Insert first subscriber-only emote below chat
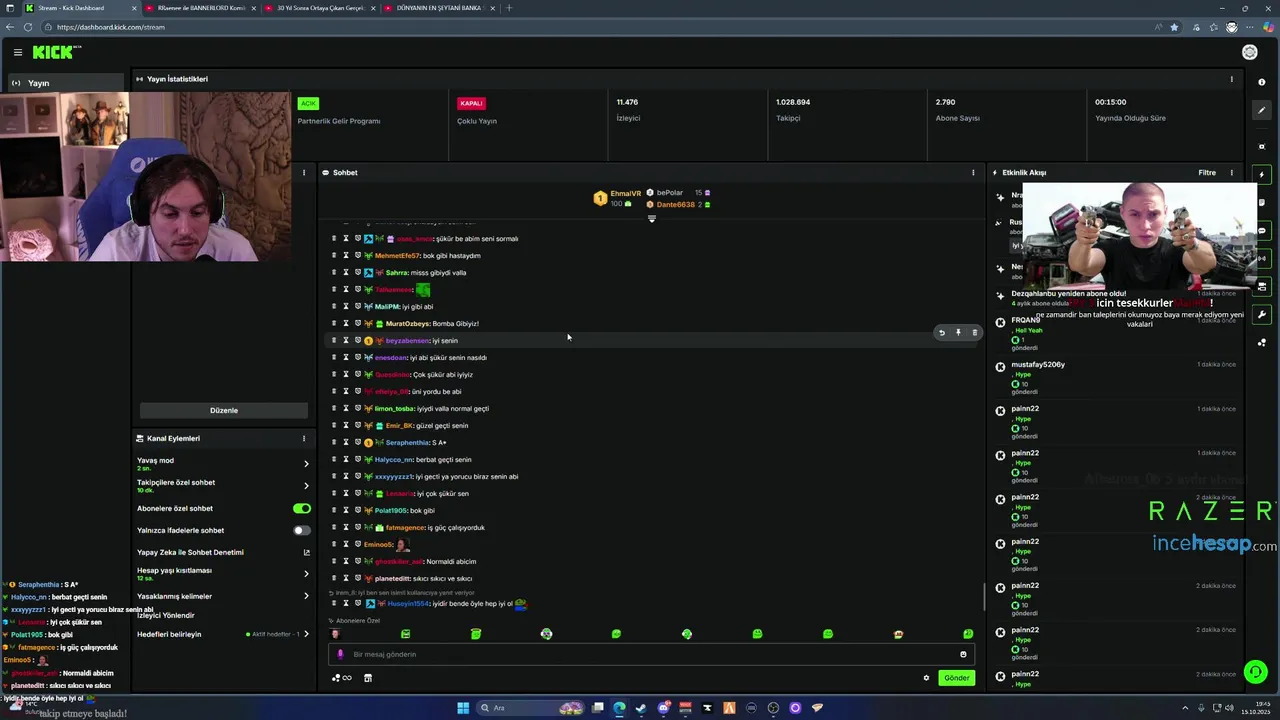The height and width of the screenshot is (720, 1280). tap(335, 634)
